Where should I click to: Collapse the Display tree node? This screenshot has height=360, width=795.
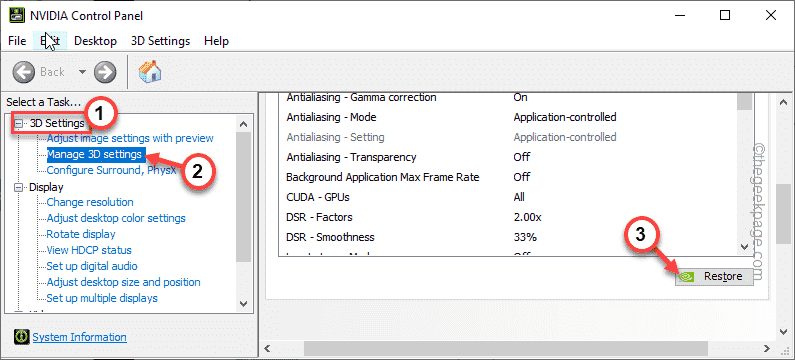tap(19, 187)
